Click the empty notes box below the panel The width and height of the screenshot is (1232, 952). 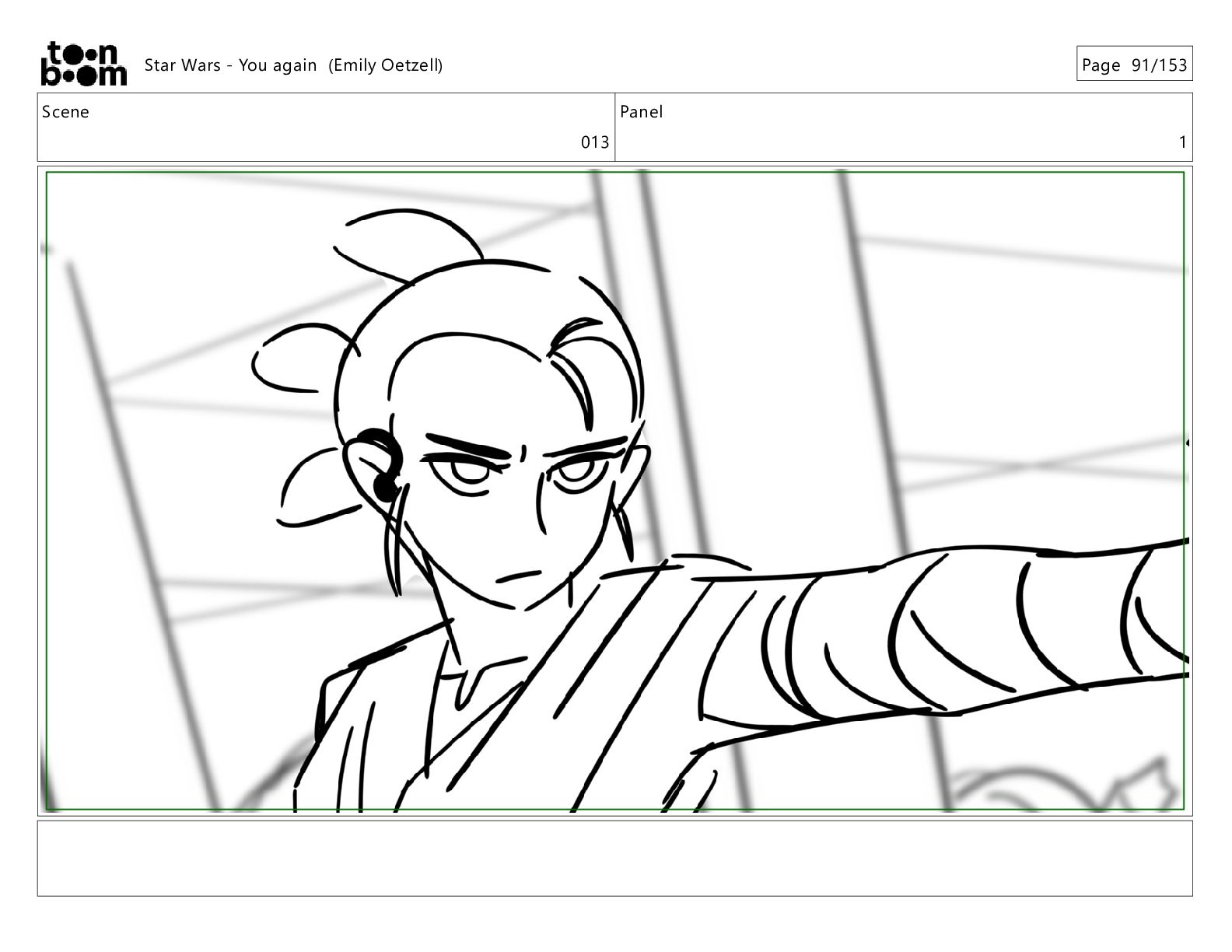615,858
